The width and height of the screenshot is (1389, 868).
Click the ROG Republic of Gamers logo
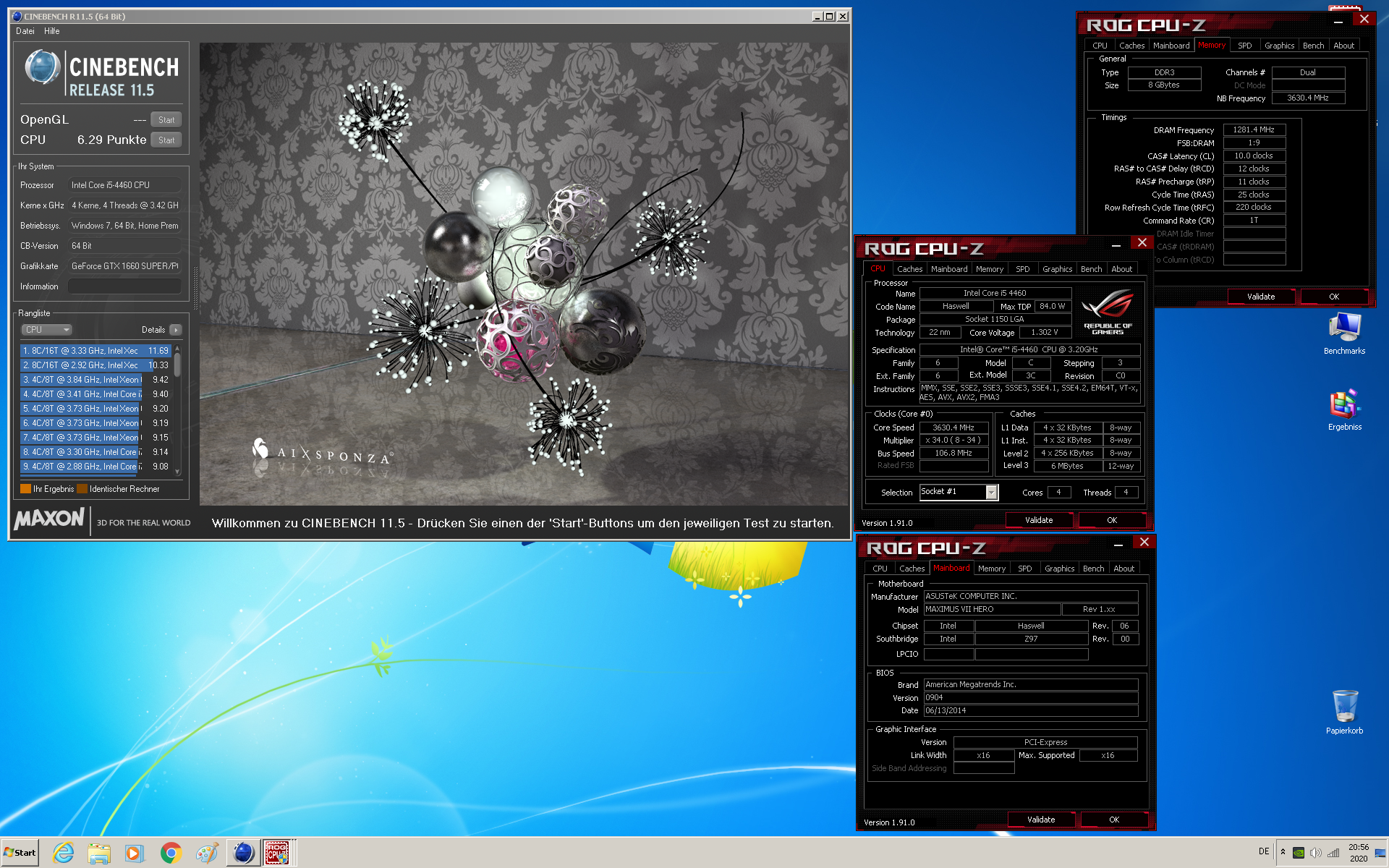pos(1108,312)
